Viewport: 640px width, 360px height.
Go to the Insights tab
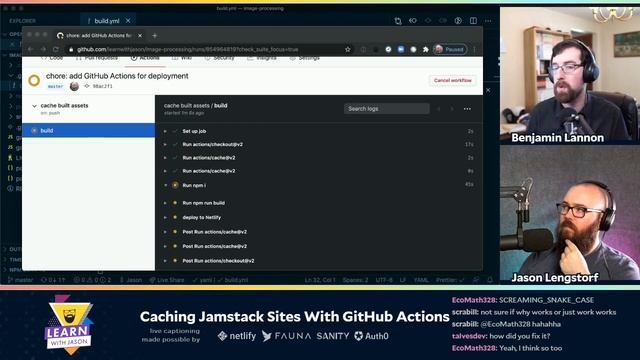click(262, 58)
